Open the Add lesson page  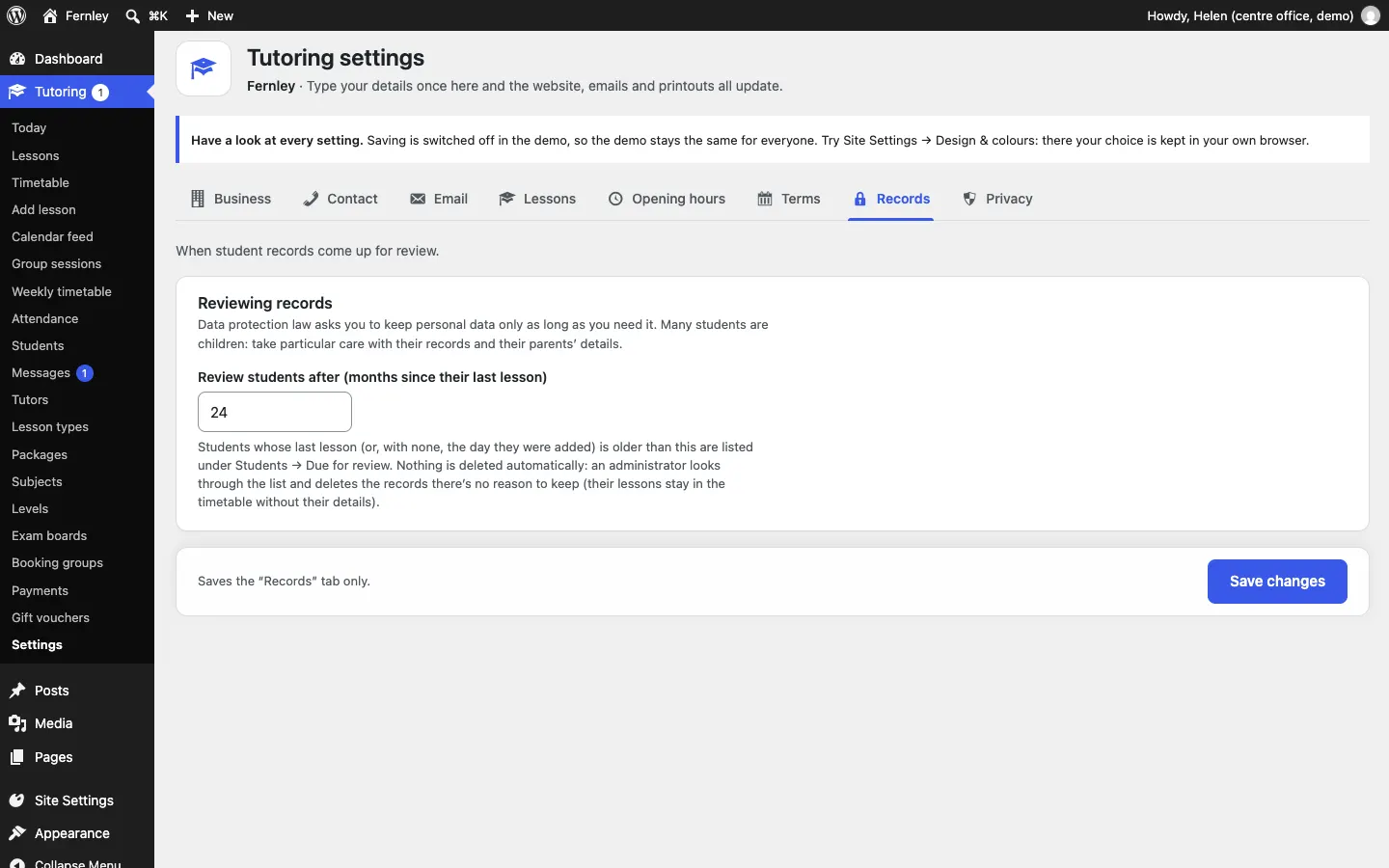coord(43,209)
